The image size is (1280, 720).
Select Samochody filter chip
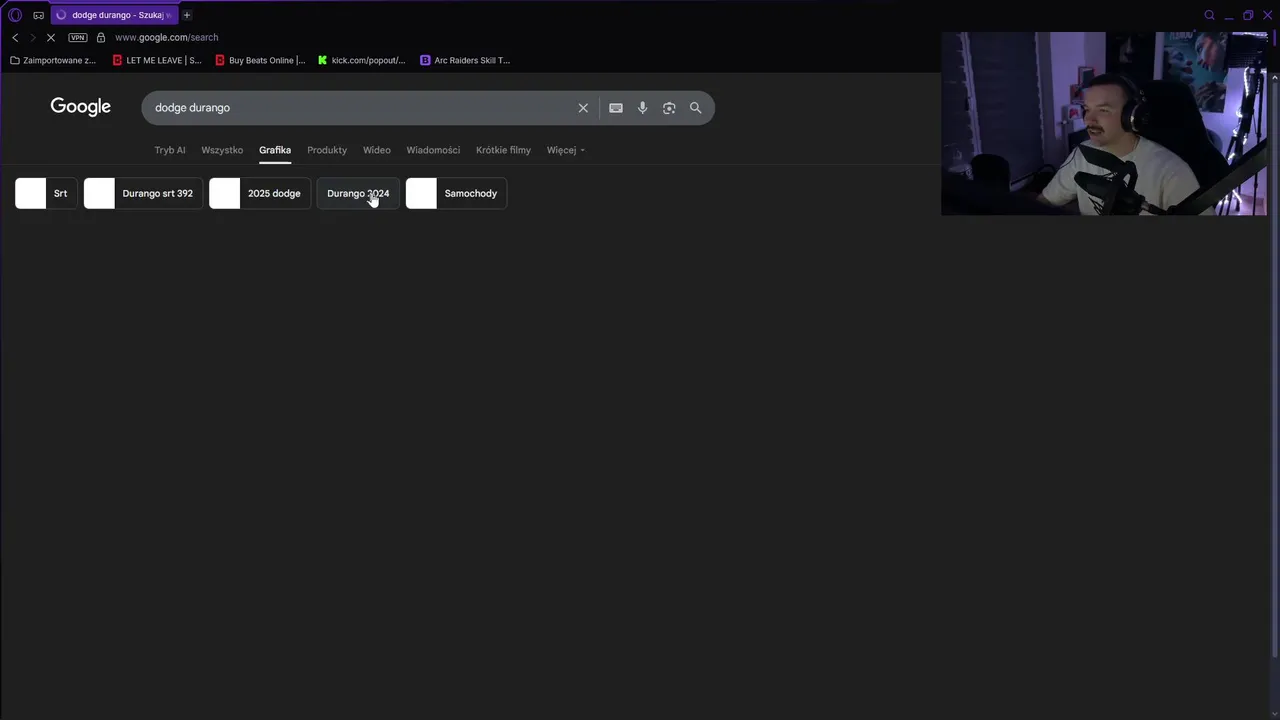coord(456,193)
